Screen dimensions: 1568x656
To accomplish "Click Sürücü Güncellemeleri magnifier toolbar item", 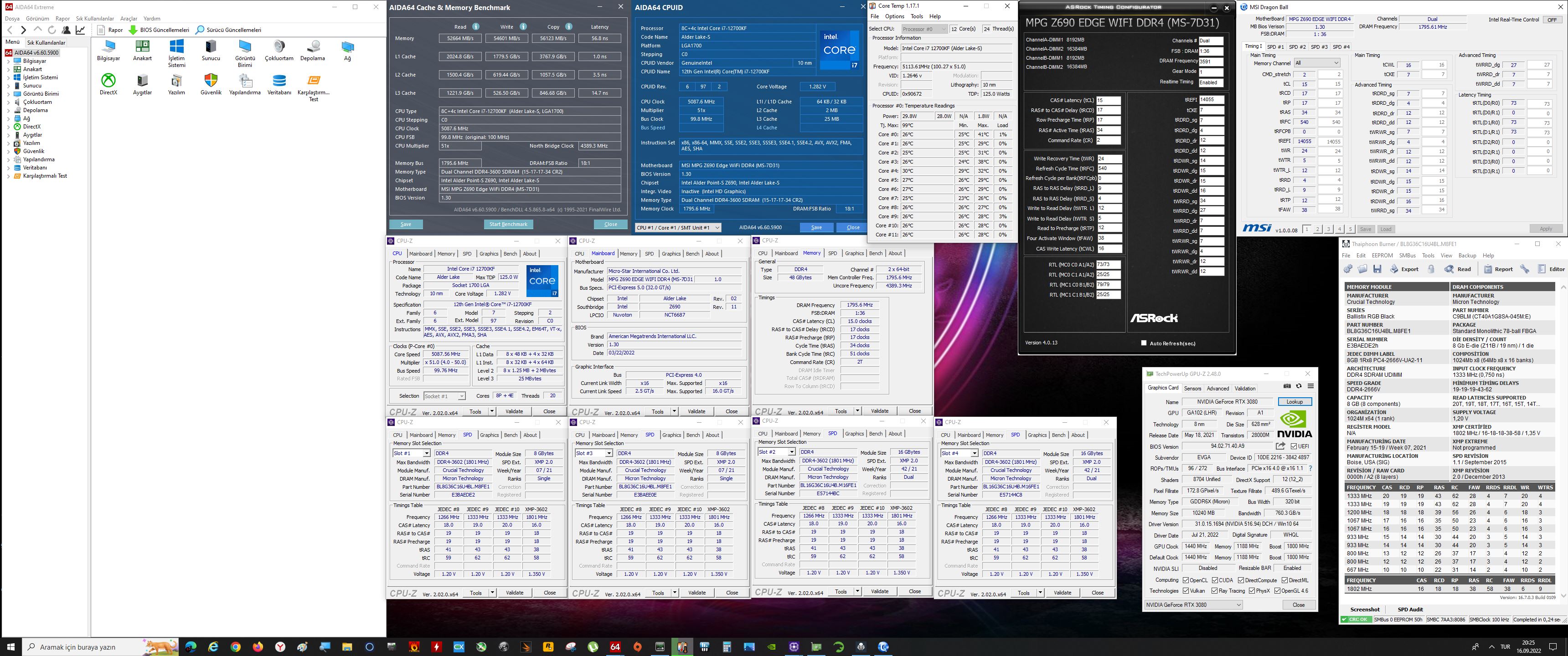I will (228, 30).
